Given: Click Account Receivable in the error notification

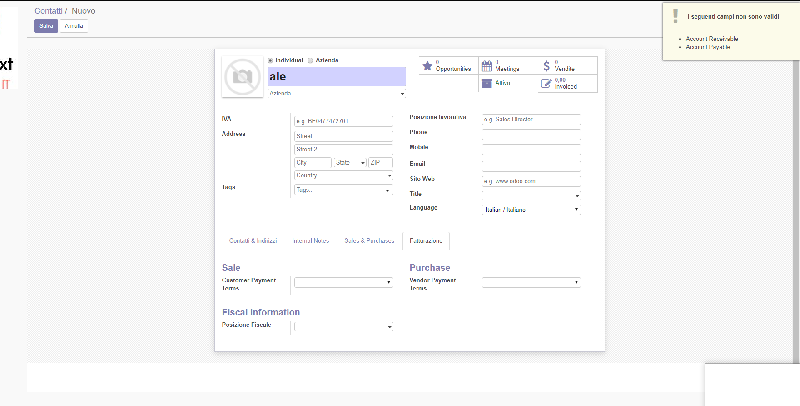Looking at the screenshot, I should [712, 39].
